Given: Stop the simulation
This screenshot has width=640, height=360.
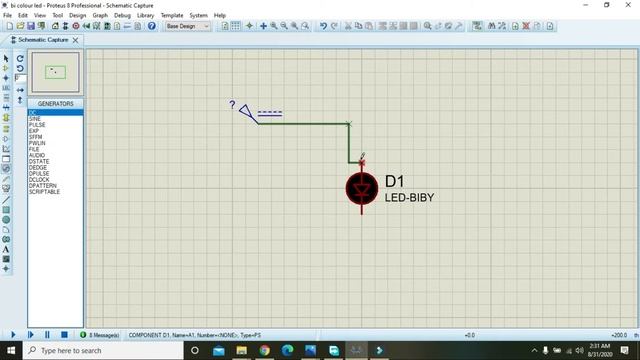Looking at the screenshot, I should pos(64,335).
